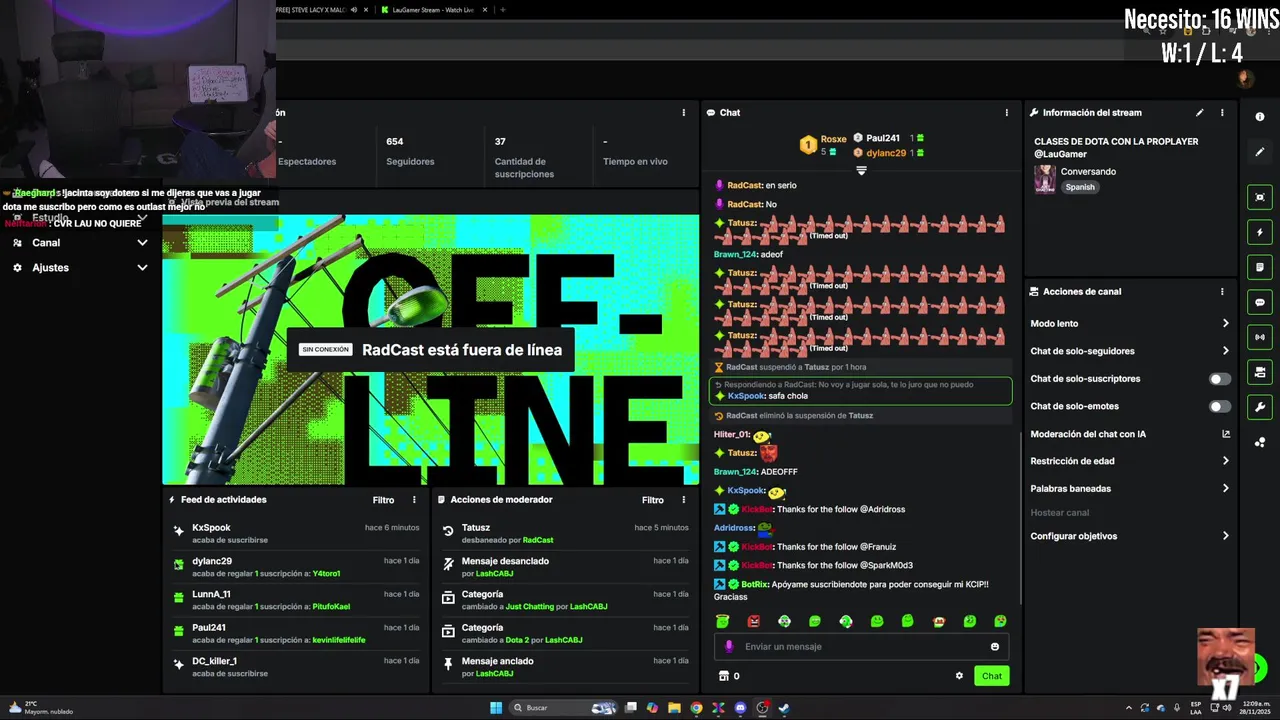
Task: Open Filtro in Acciones de moderador
Action: pos(653,500)
